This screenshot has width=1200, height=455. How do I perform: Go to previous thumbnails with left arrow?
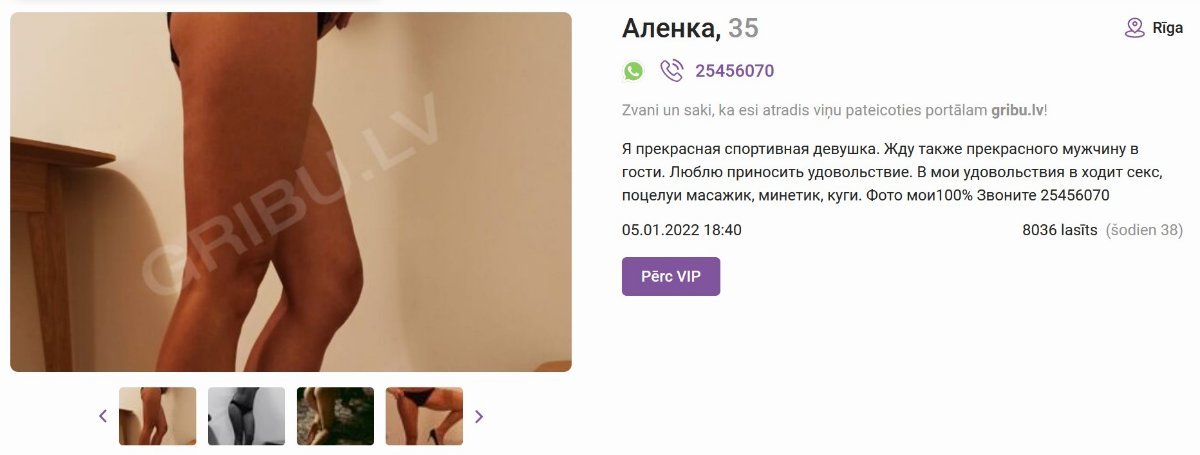coord(103,416)
